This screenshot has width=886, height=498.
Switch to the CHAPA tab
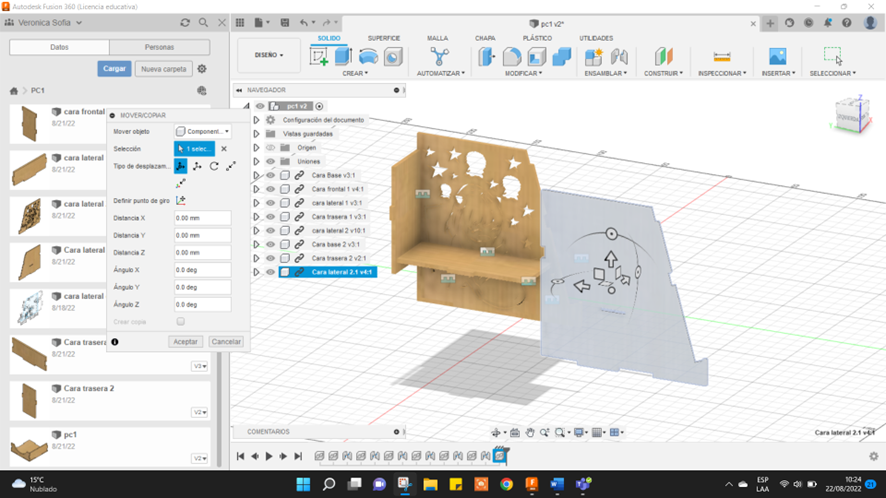point(485,38)
